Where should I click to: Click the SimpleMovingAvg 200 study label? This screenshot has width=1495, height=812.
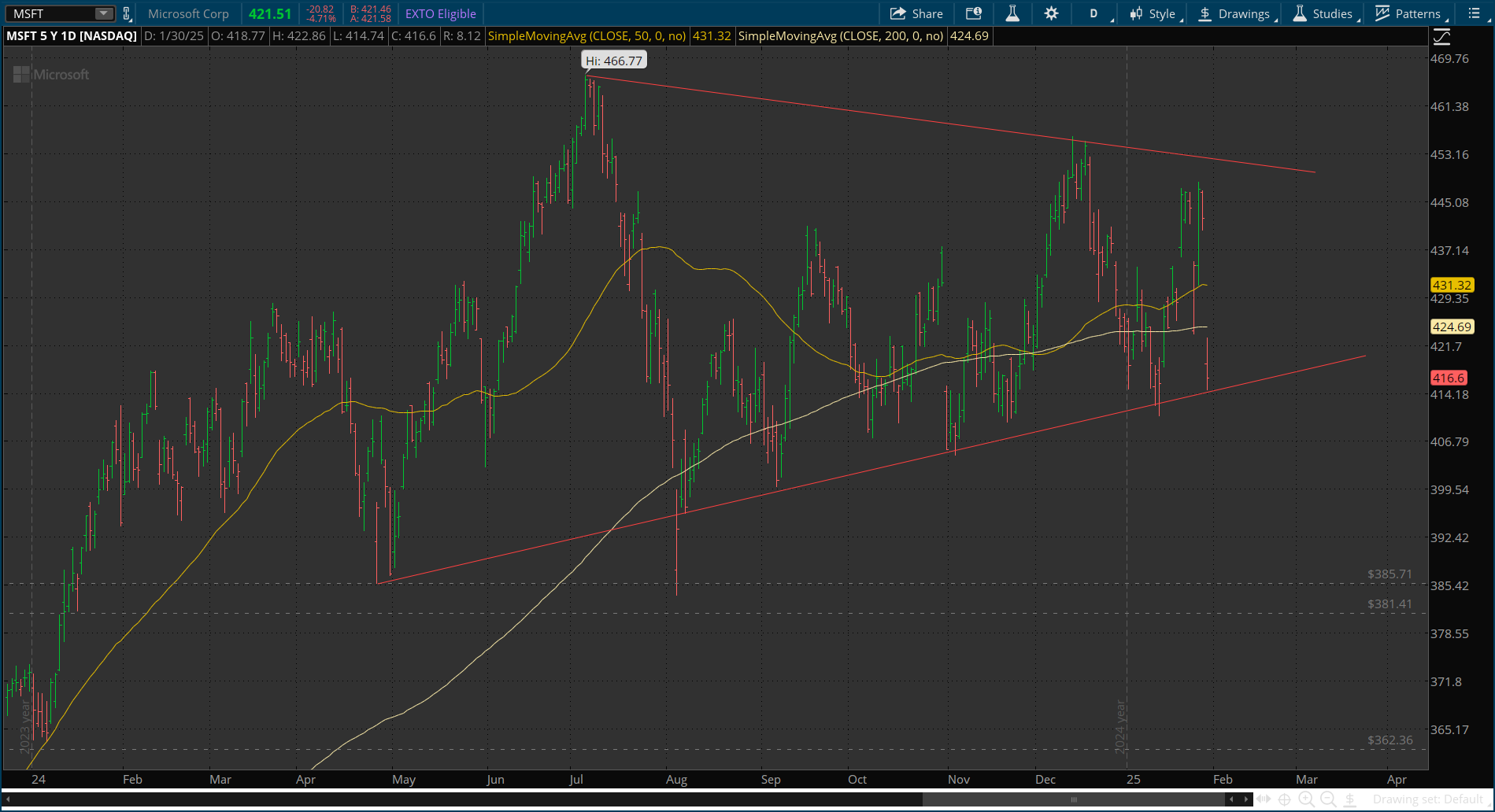click(x=841, y=35)
